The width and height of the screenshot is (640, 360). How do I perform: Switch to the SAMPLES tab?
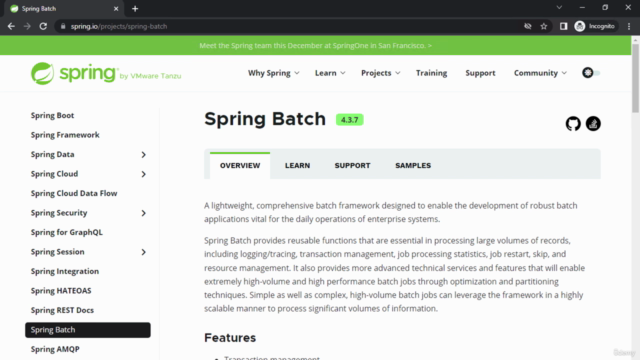click(x=413, y=165)
